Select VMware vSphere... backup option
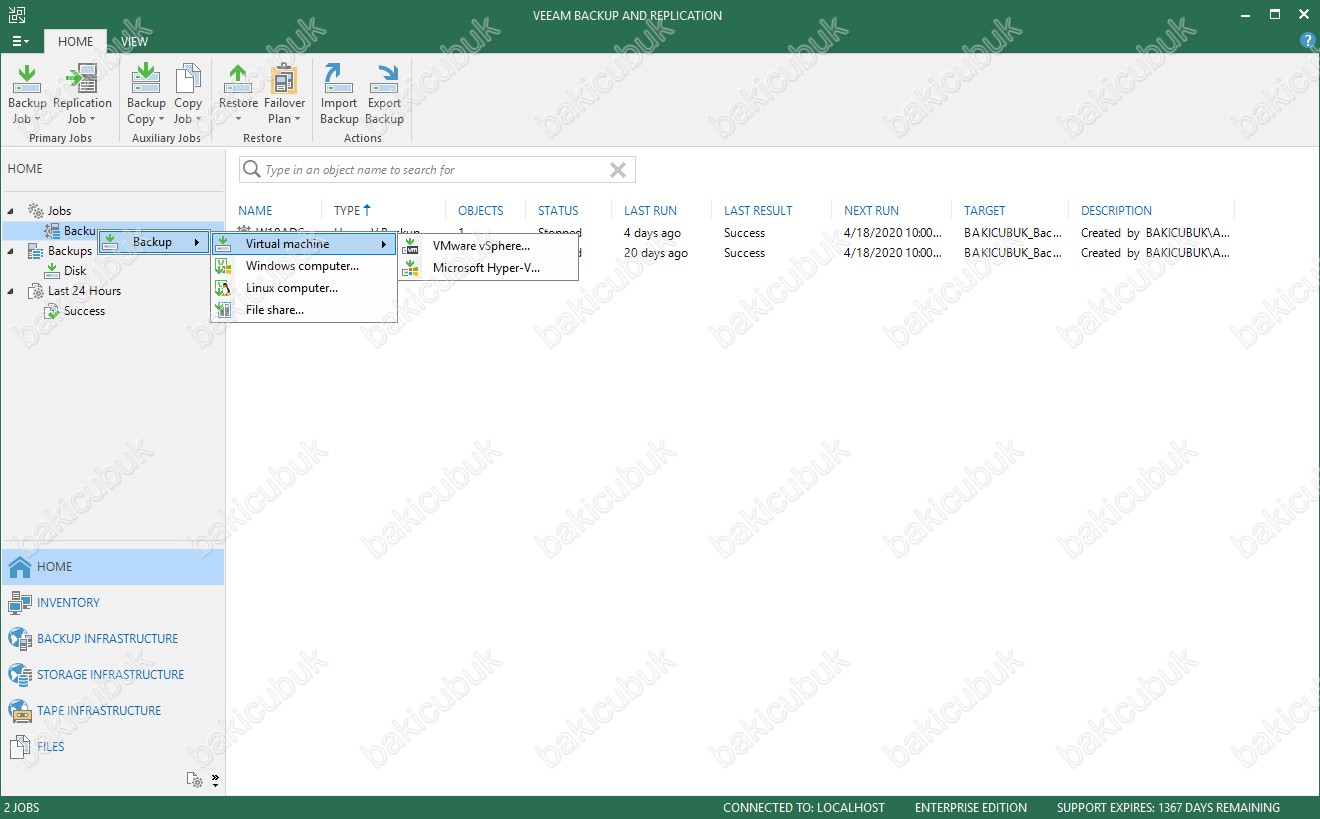Image resolution: width=1320 pixels, height=819 pixels. (x=488, y=245)
